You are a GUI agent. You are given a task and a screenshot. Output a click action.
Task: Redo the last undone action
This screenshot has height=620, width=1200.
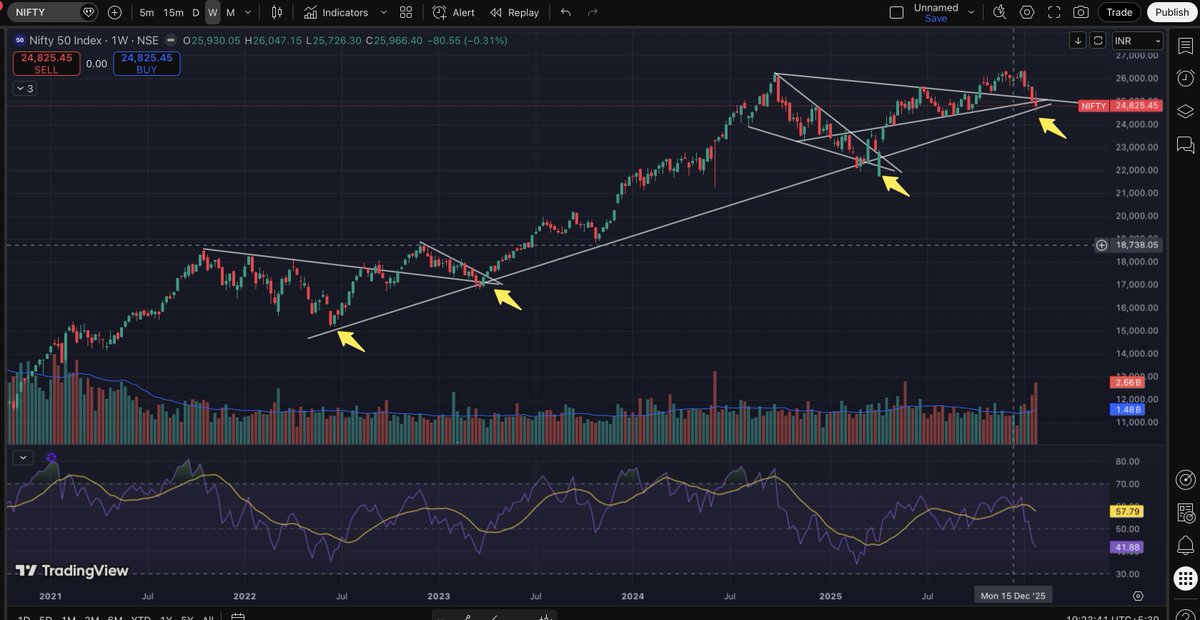pyautogui.click(x=593, y=12)
